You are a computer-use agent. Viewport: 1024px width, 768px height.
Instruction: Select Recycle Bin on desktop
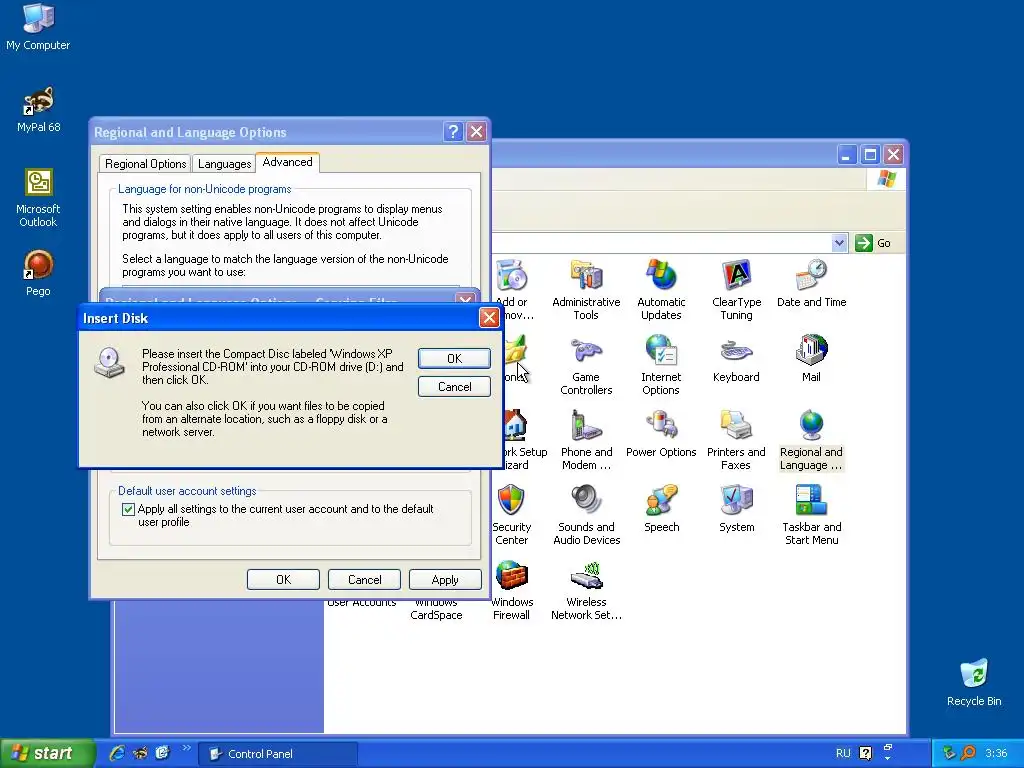coord(974,683)
